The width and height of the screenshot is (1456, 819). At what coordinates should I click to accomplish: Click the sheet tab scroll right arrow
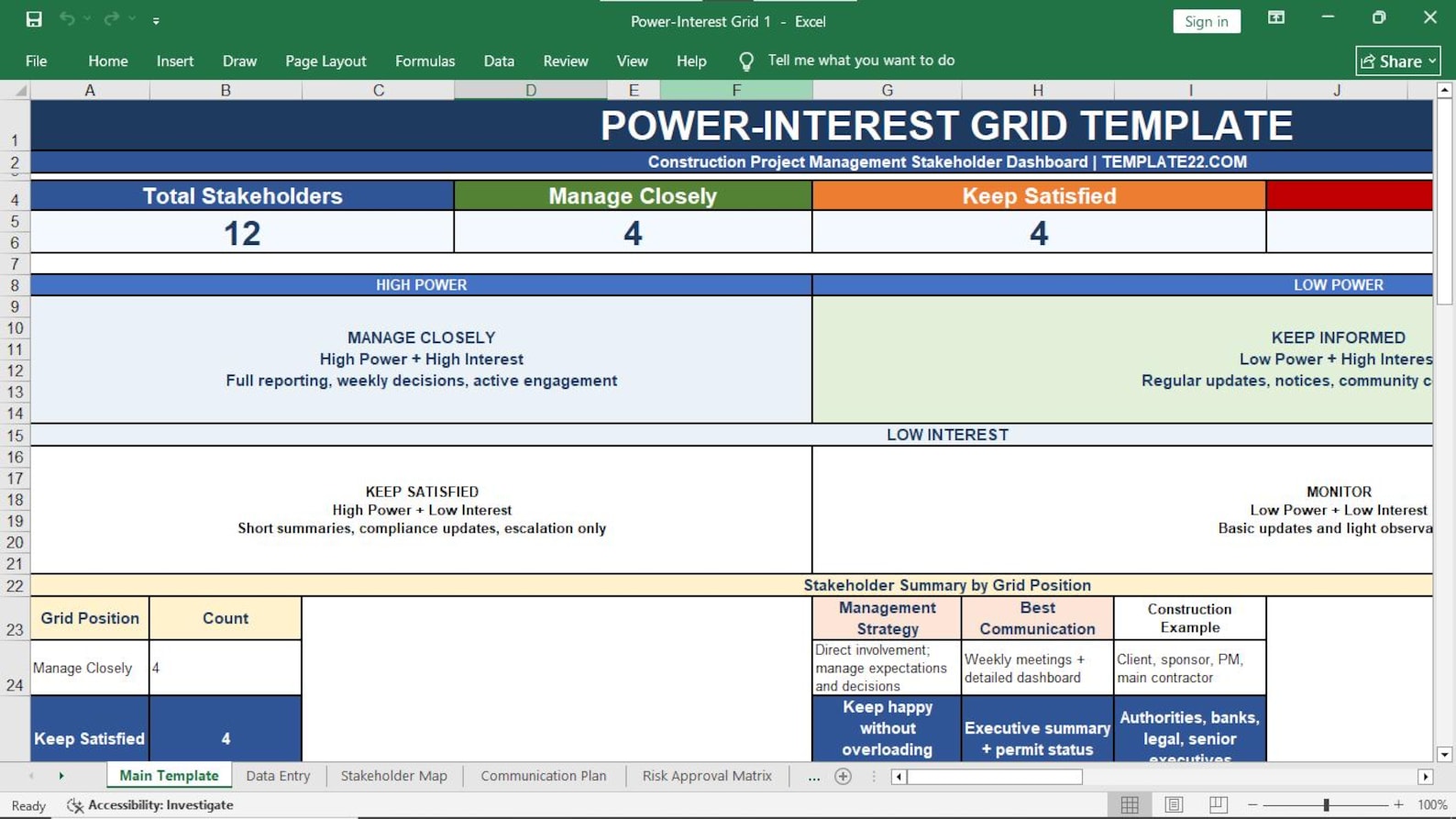pyautogui.click(x=61, y=776)
